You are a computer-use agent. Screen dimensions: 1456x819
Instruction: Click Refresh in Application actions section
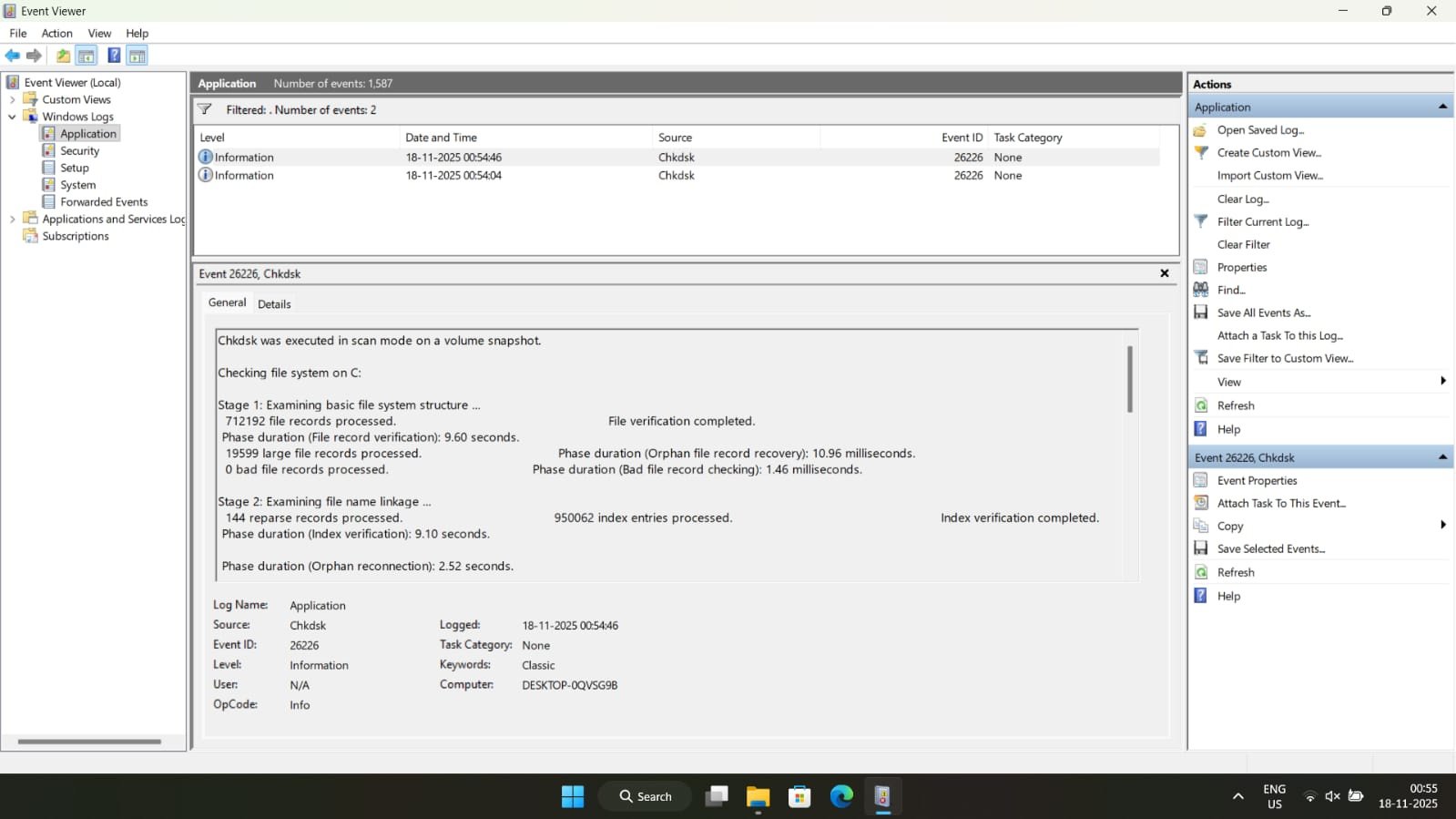(1236, 405)
